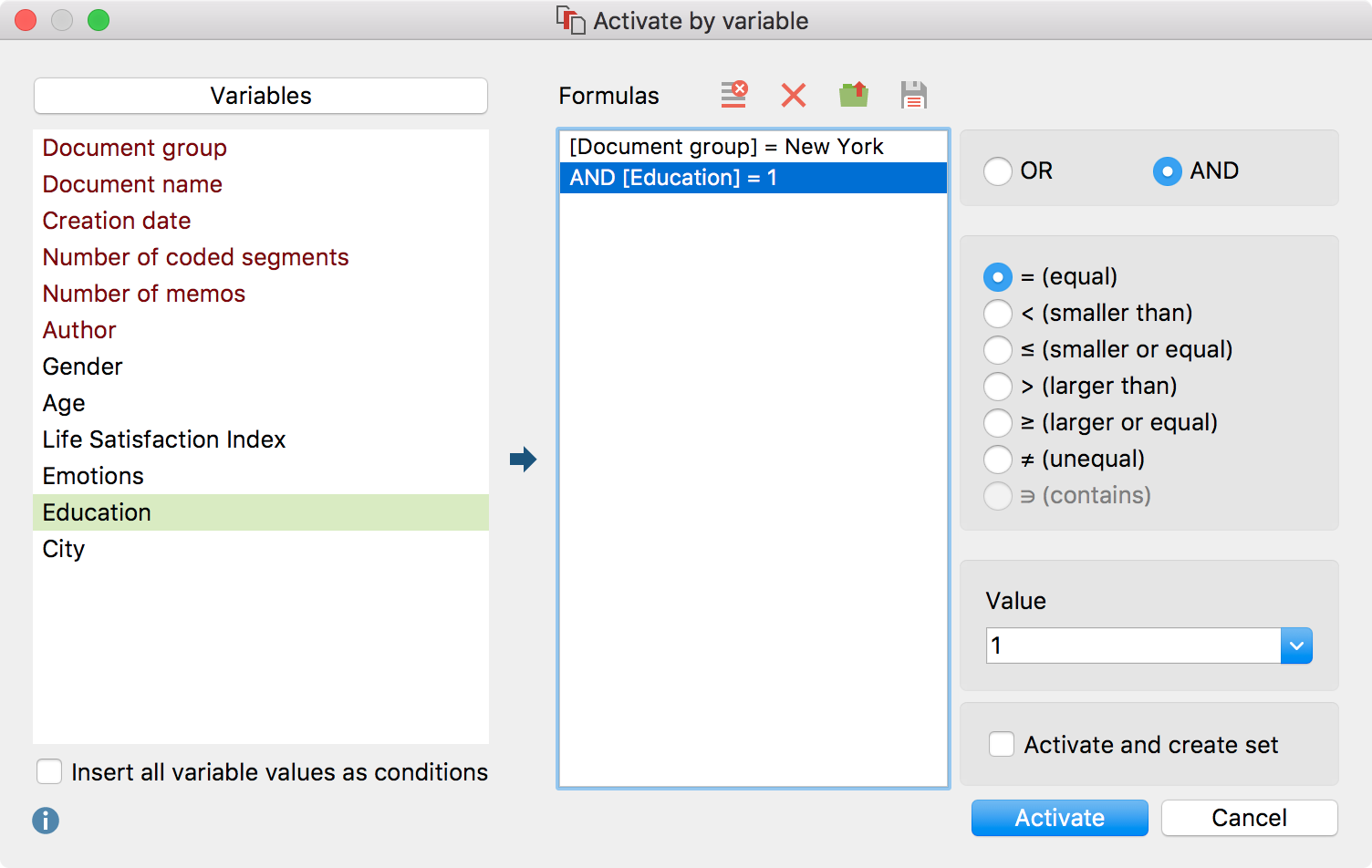Select Gender variable
Screen dimensions: 1372x868
(261, 367)
